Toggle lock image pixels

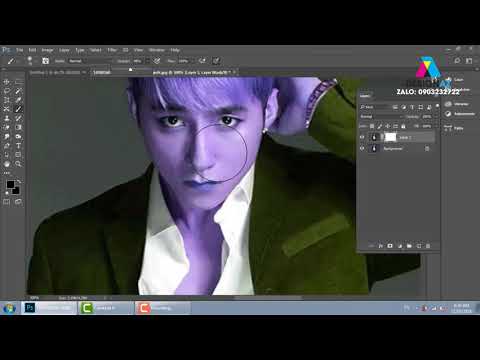[380, 126]
